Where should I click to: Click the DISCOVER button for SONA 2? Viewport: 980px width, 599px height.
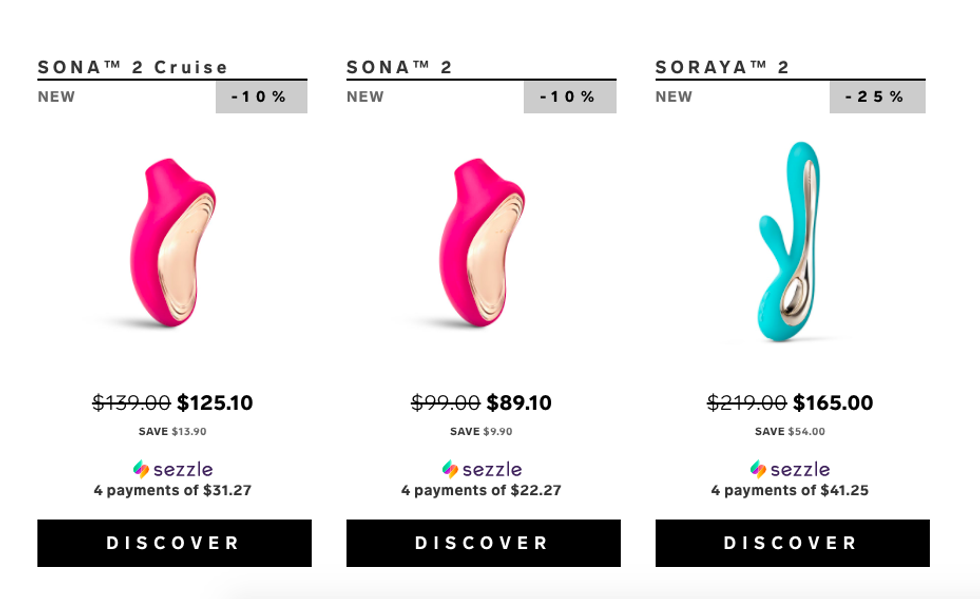(x=483, y=543)
